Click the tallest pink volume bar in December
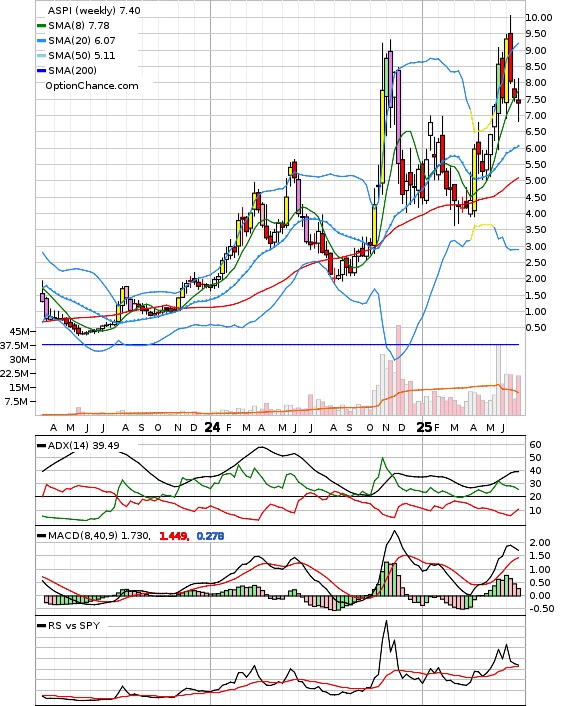 tap(398, 370)
